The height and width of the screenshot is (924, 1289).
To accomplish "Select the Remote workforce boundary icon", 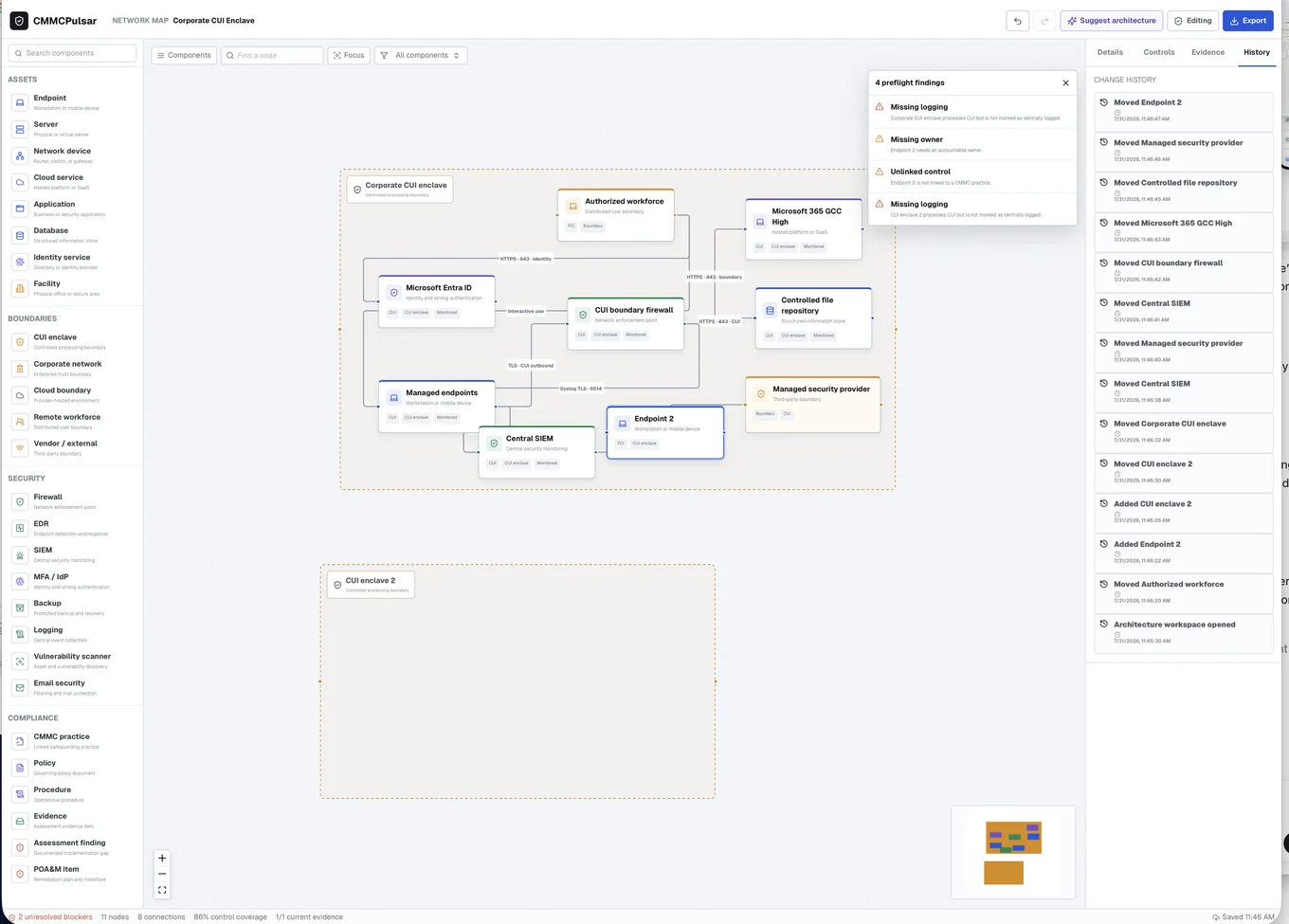I will click(20, 422).
